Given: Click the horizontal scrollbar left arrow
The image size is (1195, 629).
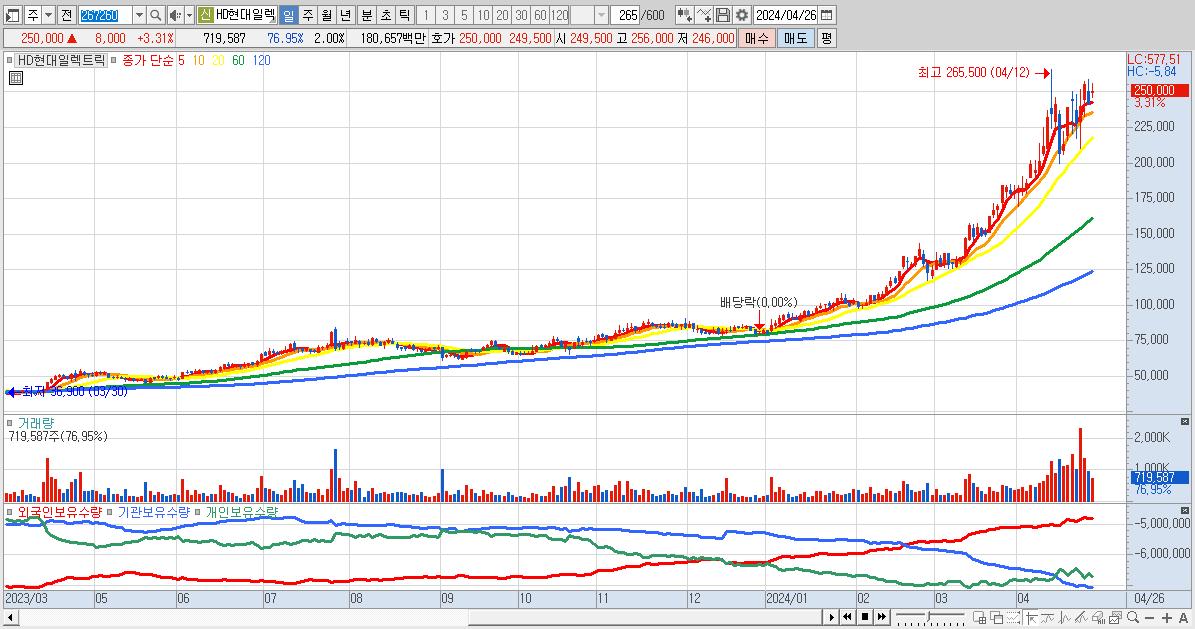Looking at the screenshot, I should coord(10,617).
